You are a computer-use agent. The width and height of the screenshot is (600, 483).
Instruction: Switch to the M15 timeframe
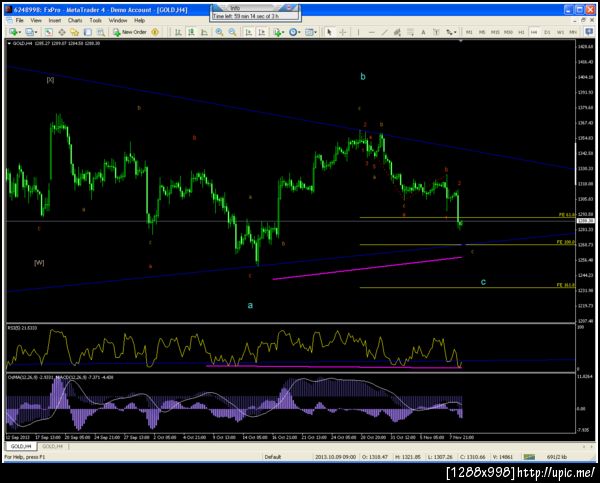[x=495, y=32]
